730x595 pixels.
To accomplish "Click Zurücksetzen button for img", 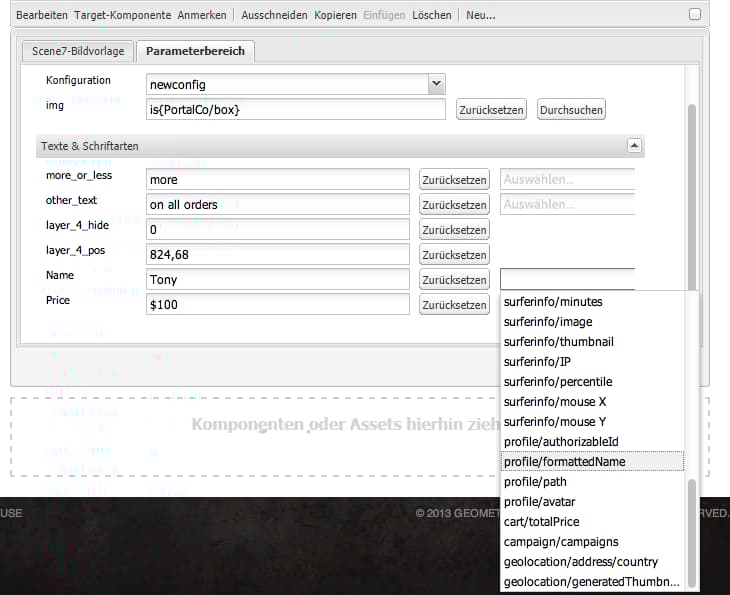I will [491, 110].
